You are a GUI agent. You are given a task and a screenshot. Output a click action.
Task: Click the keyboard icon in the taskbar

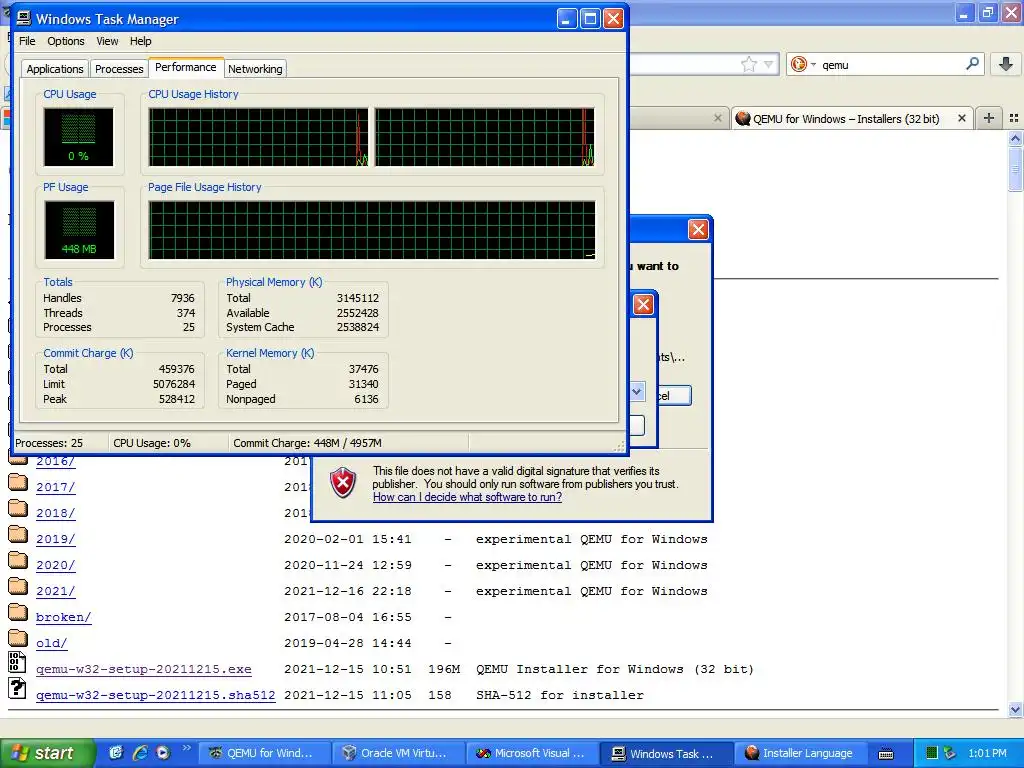(886, 754)
